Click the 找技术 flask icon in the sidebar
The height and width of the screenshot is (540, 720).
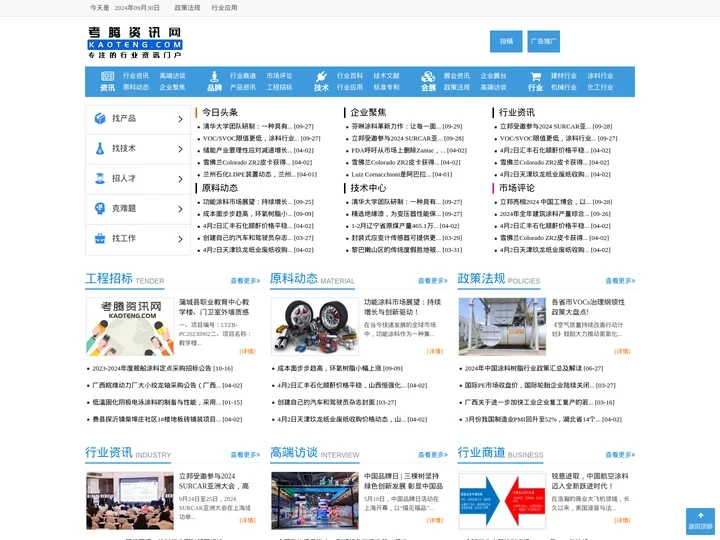pyautogui.click(x=100, y=148)
